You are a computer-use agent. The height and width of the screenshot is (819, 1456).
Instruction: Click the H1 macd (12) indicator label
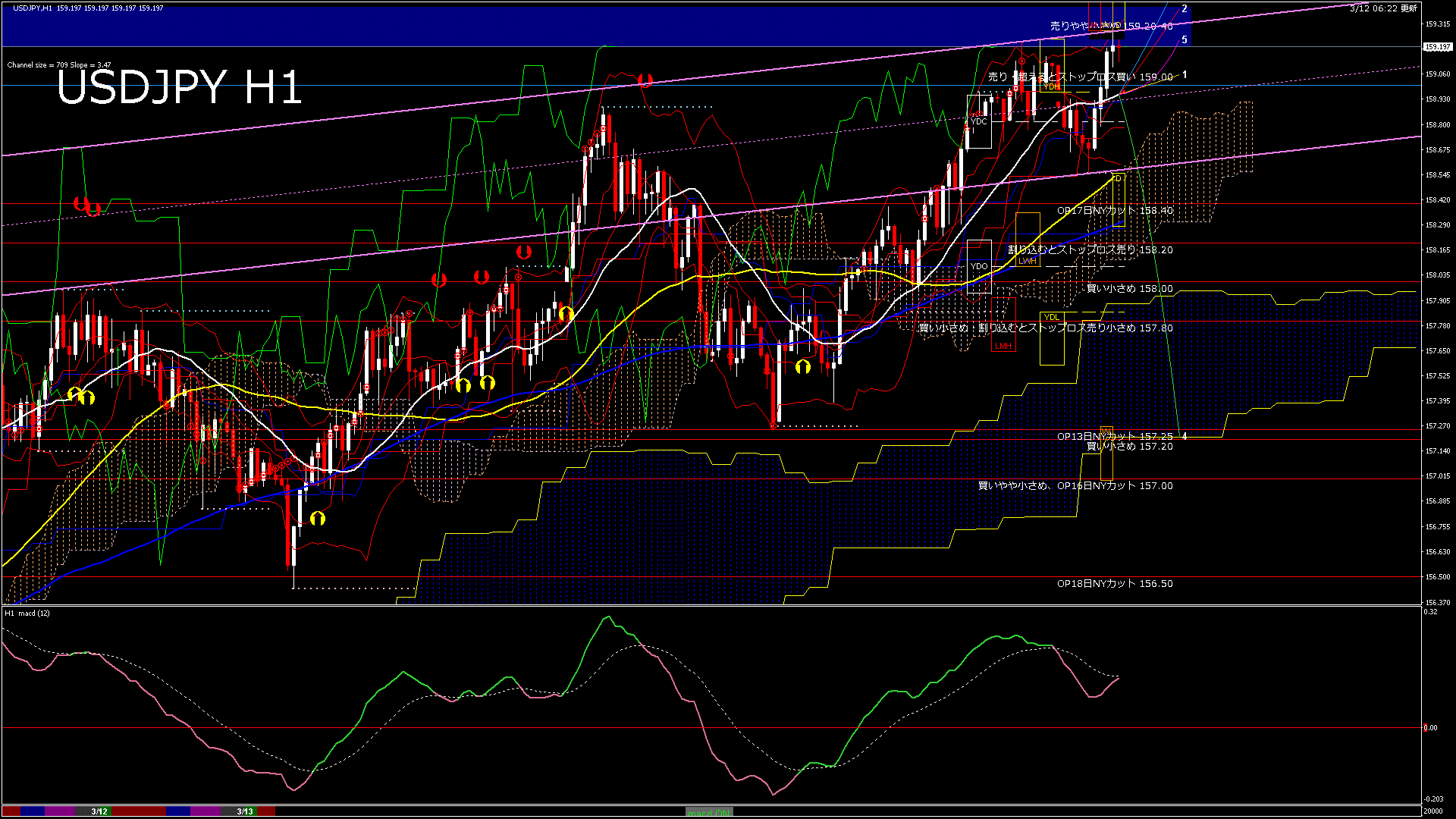coord(28,613)
